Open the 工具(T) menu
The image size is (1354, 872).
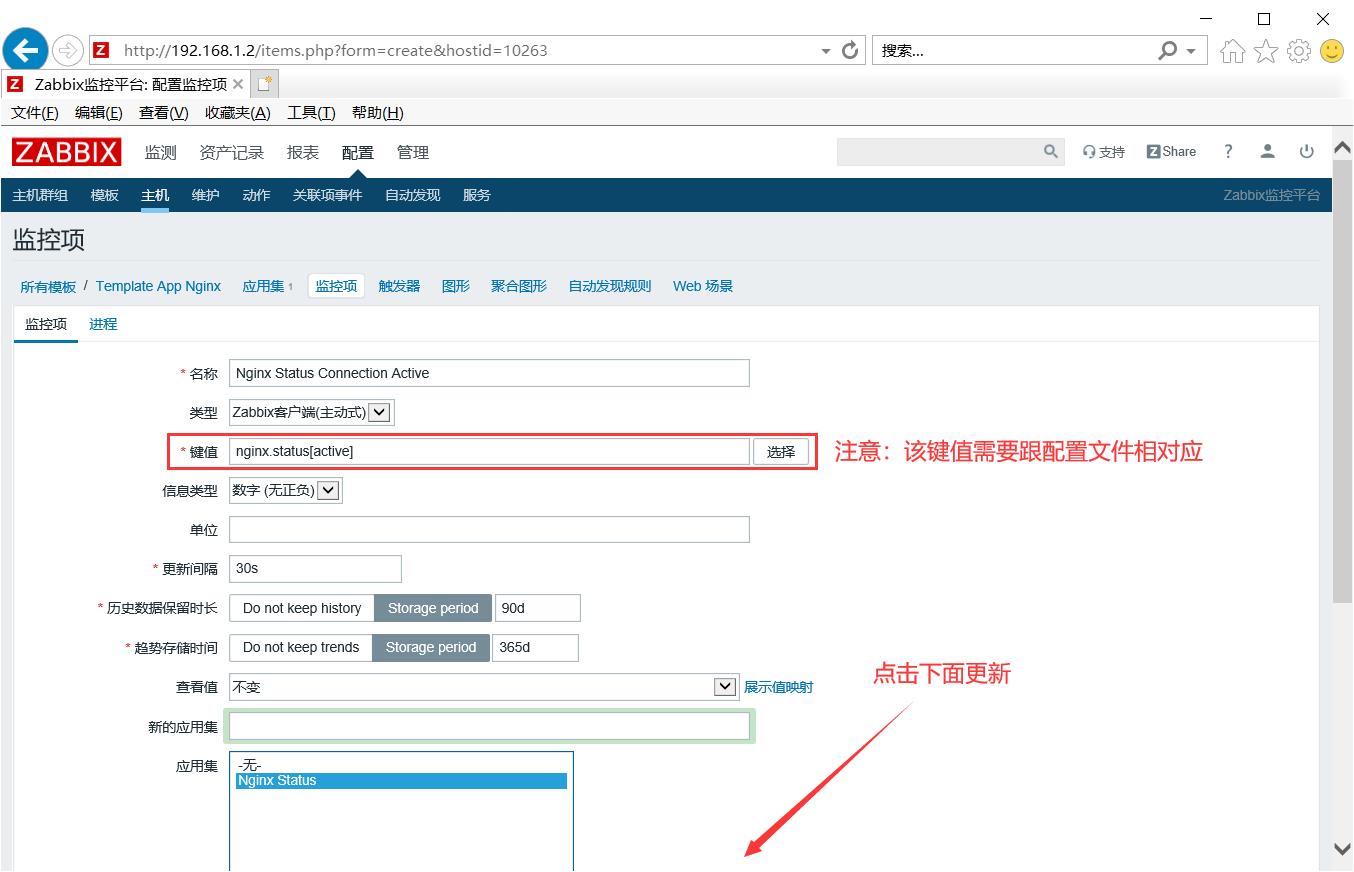pyautogui.click(x=311, y=113)
